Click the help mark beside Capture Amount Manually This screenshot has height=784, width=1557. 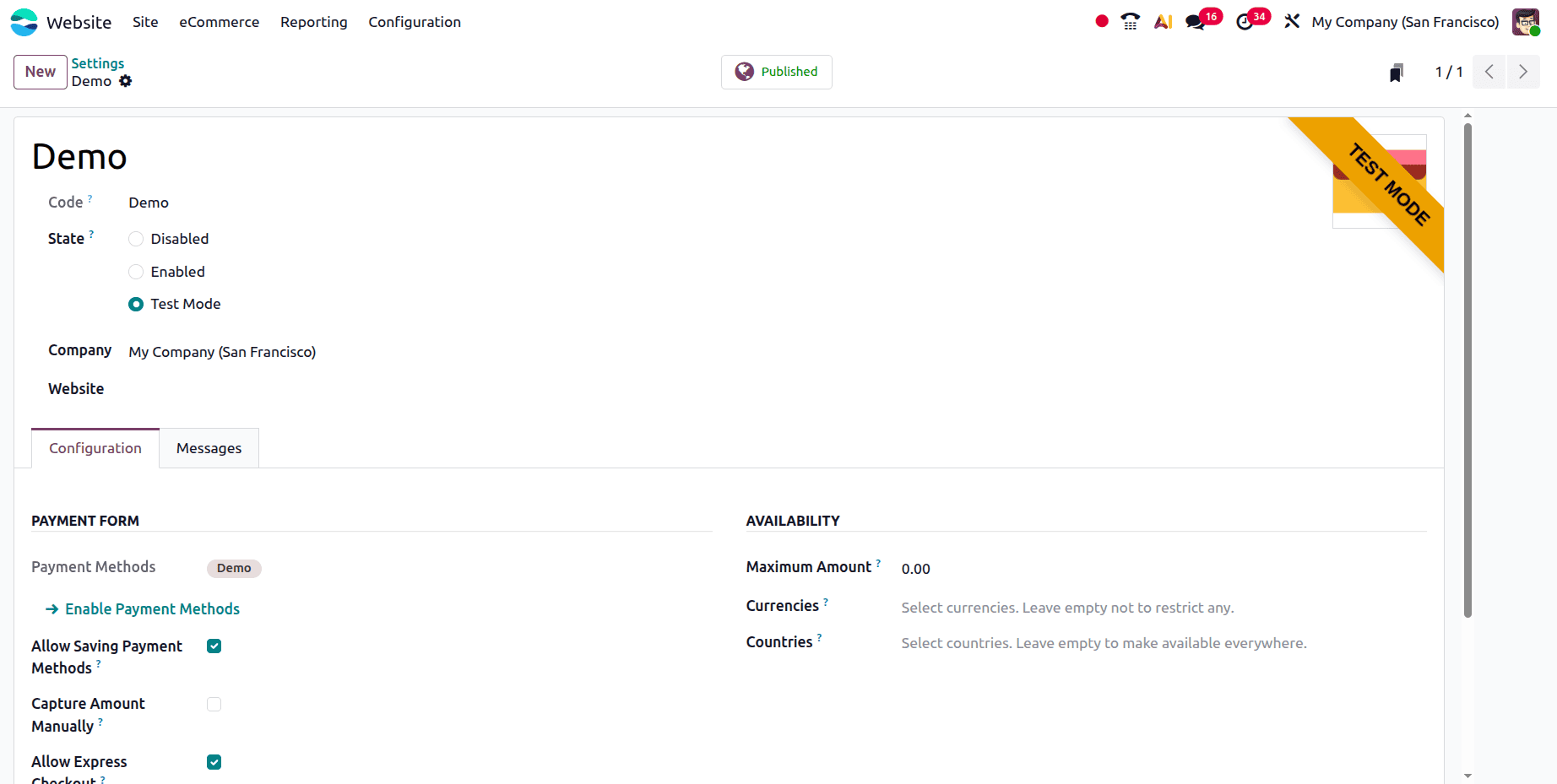[100, 722]
